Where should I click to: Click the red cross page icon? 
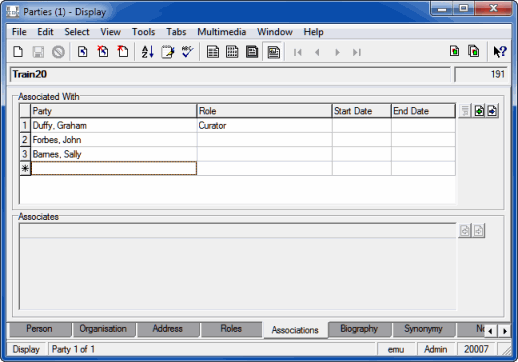[x=103, y=52]
